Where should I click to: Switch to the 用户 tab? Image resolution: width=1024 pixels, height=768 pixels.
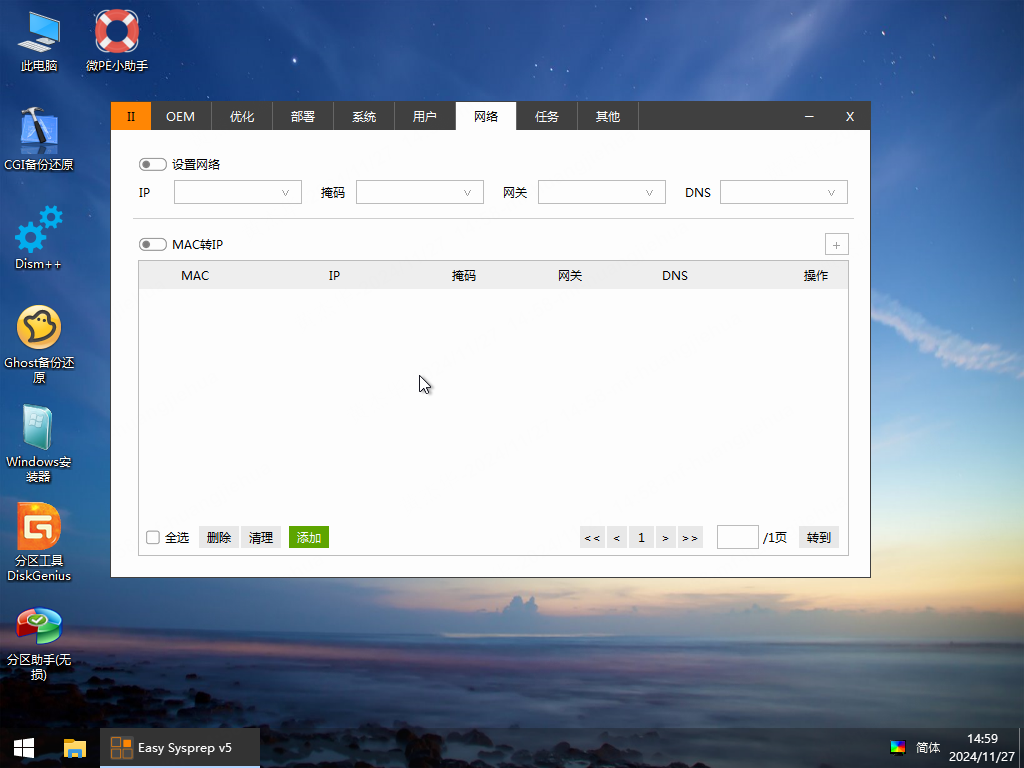tap(424, 116)
